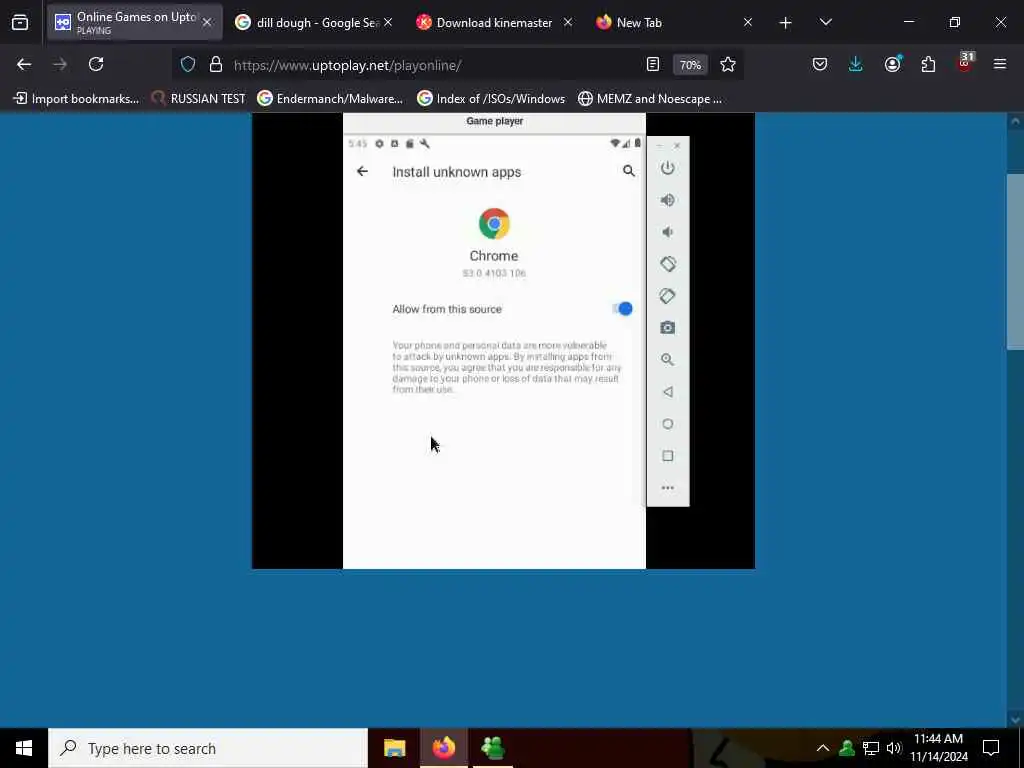Minimize the emulator side toolbar
The width and height of the screenshot is (1024, 768).
pos(659,146)
